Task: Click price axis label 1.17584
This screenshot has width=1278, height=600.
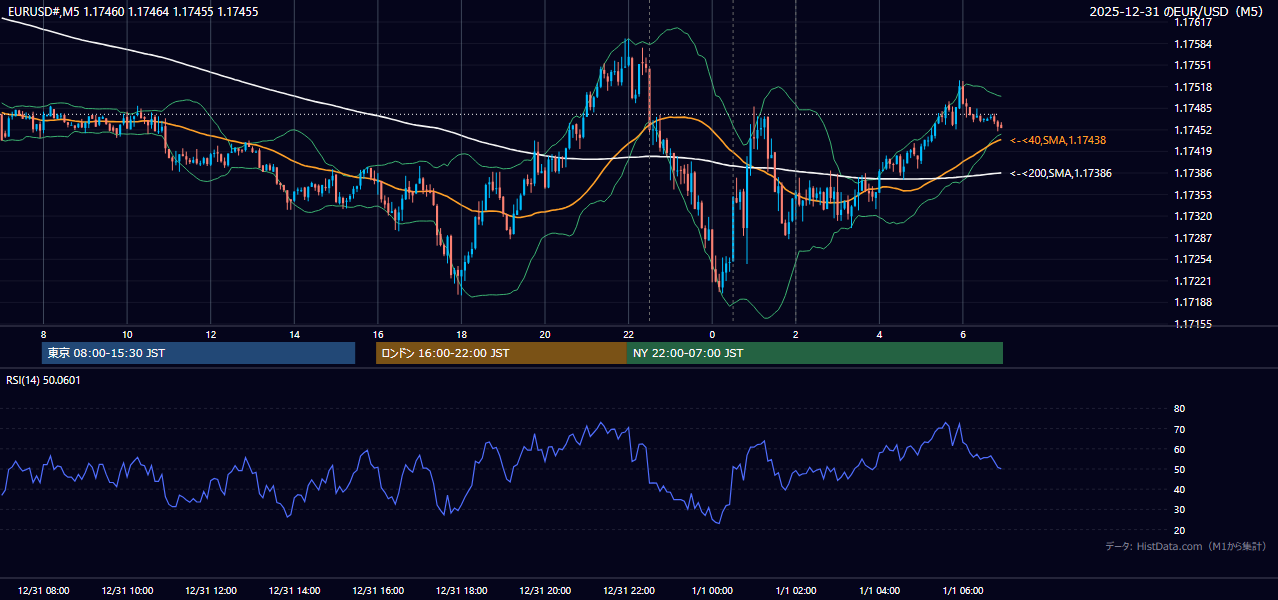Action: (1192, 44)
